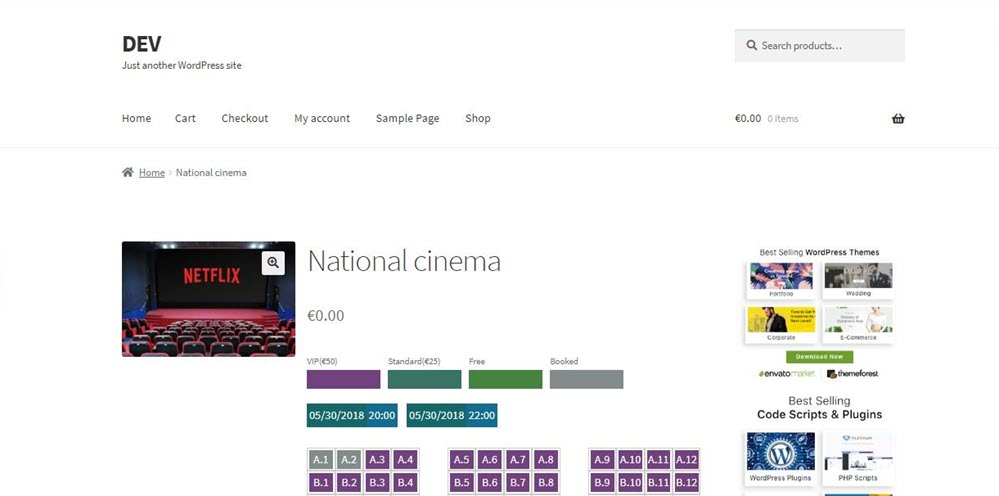
Task: Click the magnifier zoom icon on cinema image
Action: pyautogui.click(x=273, y=262)
